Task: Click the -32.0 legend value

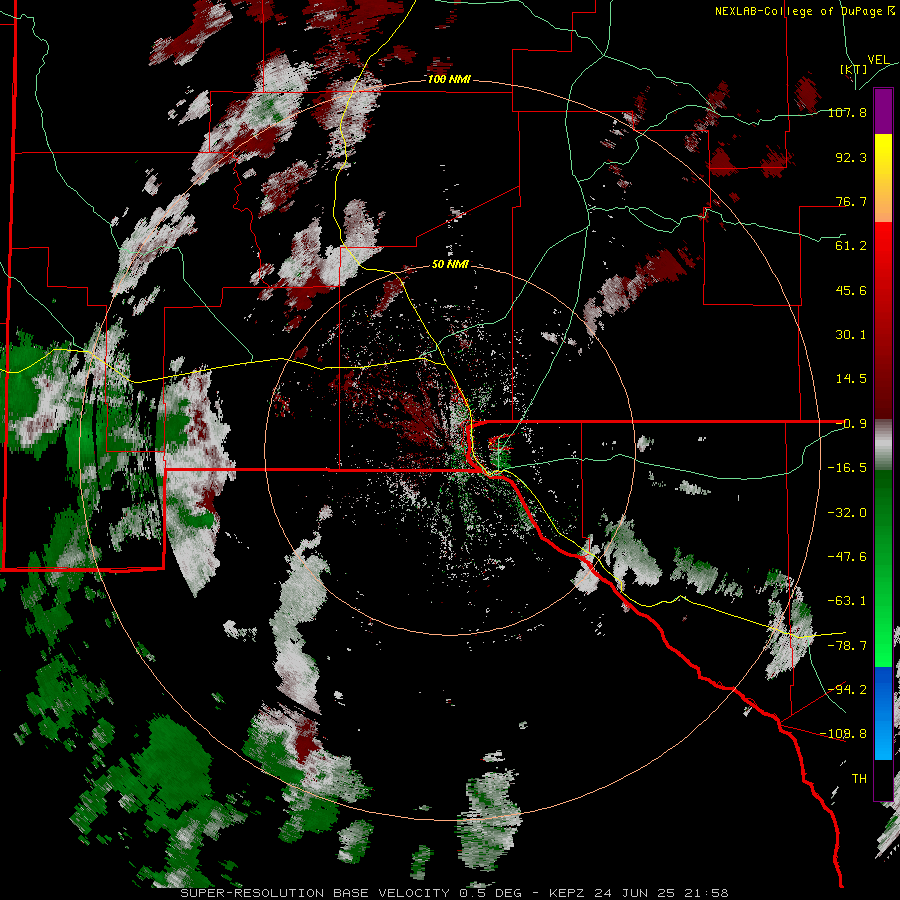Action: click(847, 513)
